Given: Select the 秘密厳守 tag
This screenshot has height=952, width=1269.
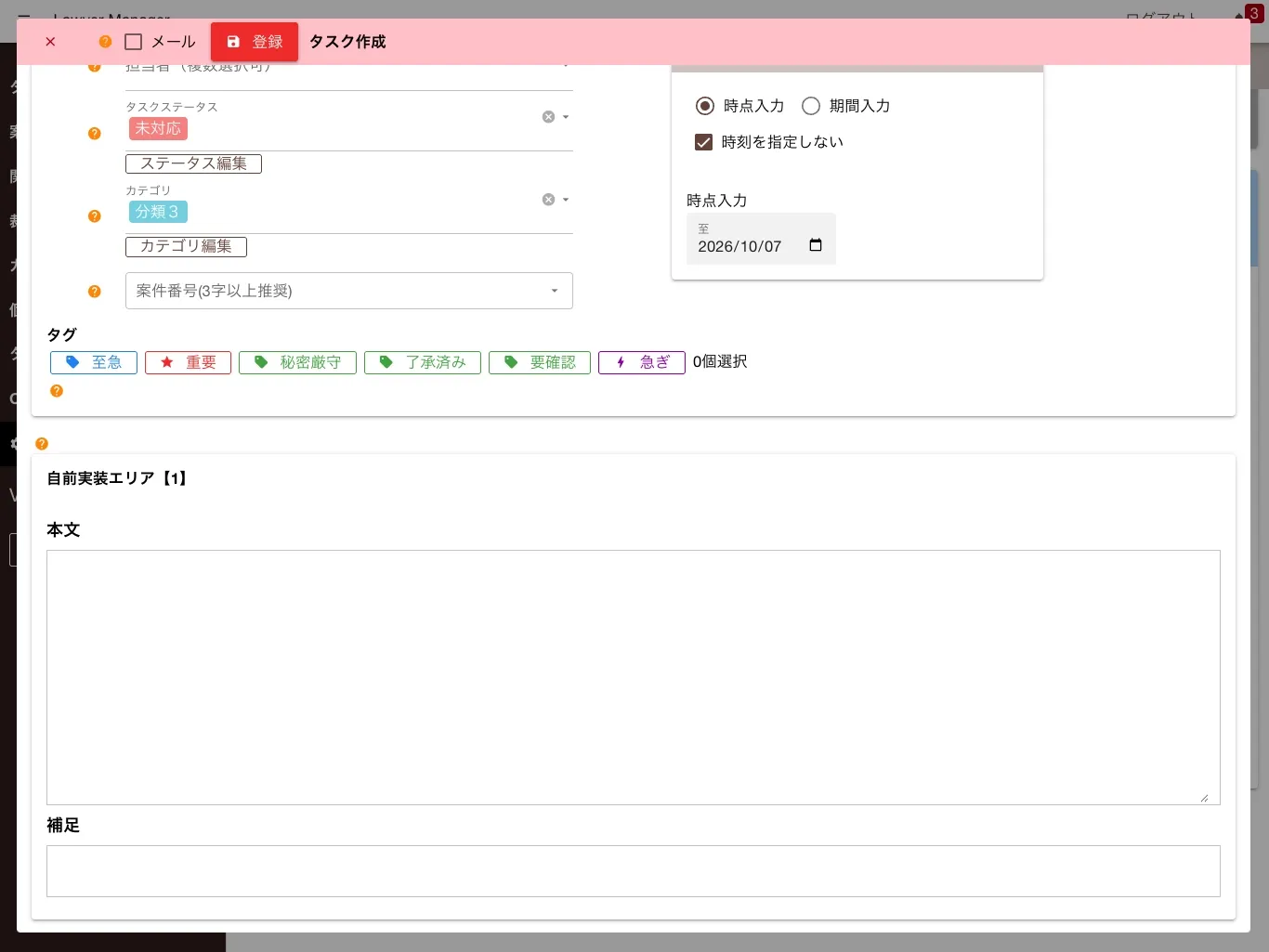Looking at the screenshot, I should click(297, 362).
